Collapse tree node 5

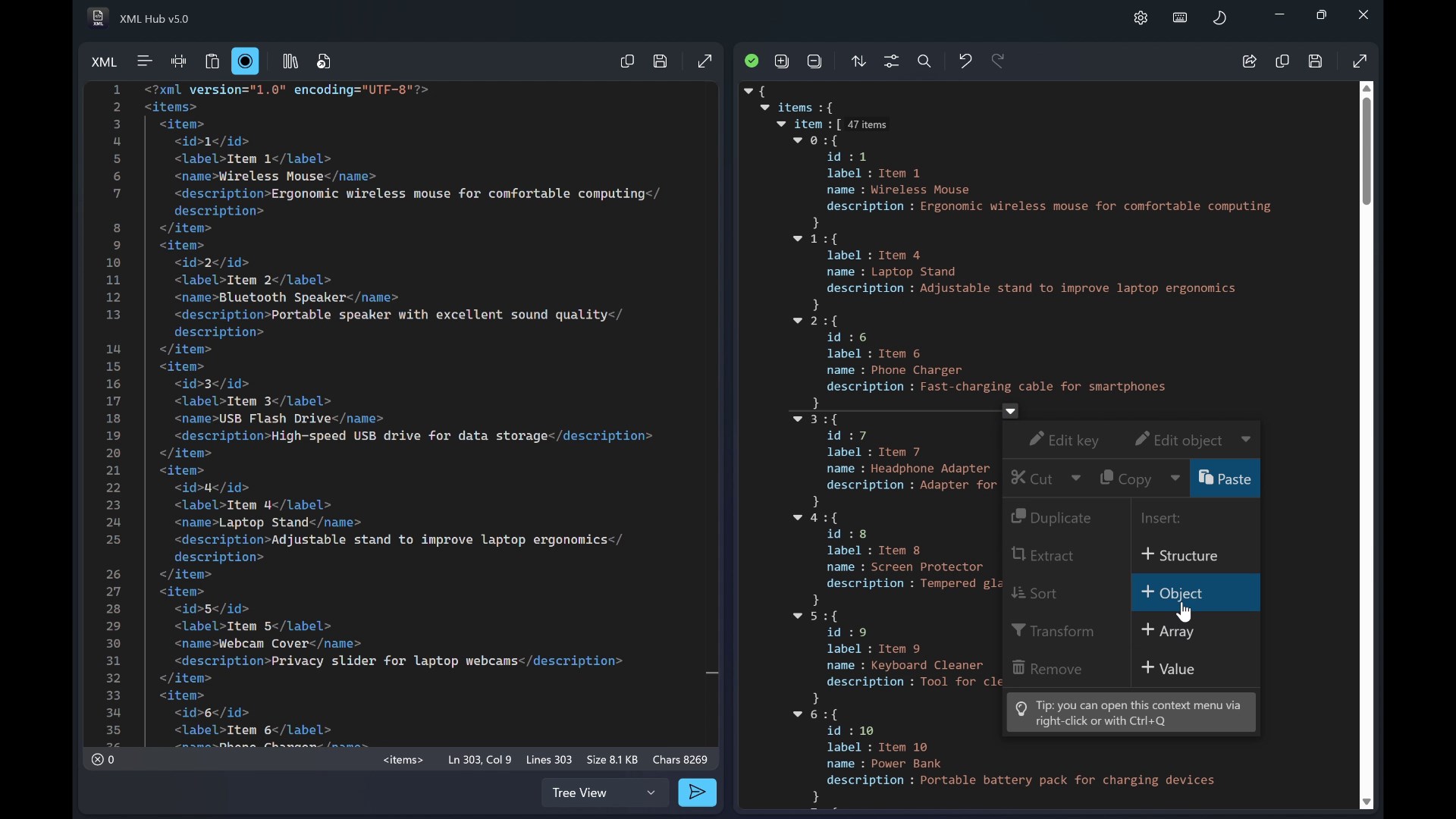pyautogui.click(x=799, y=617)
